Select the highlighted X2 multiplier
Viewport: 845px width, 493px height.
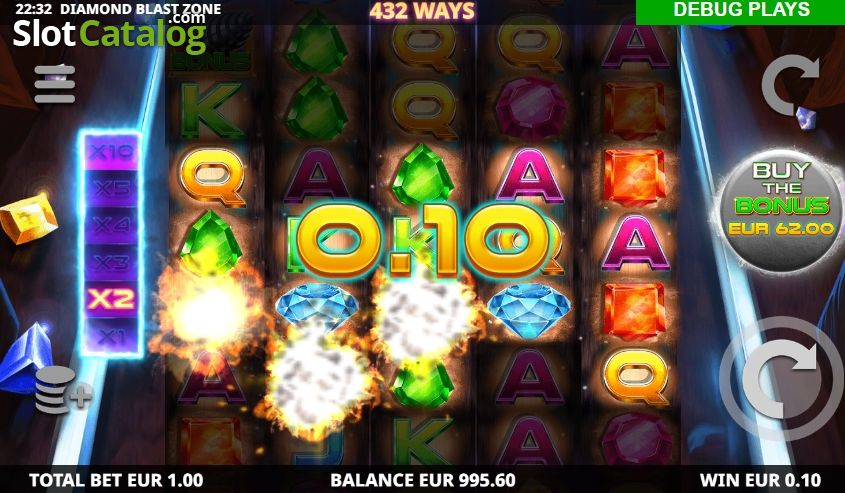111,299
